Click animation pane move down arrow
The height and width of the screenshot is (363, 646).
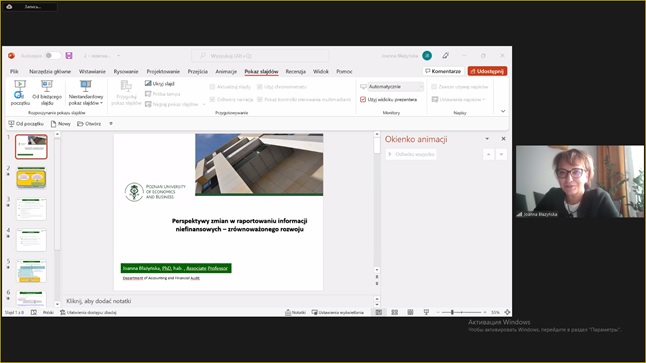[x=501, y=155]
